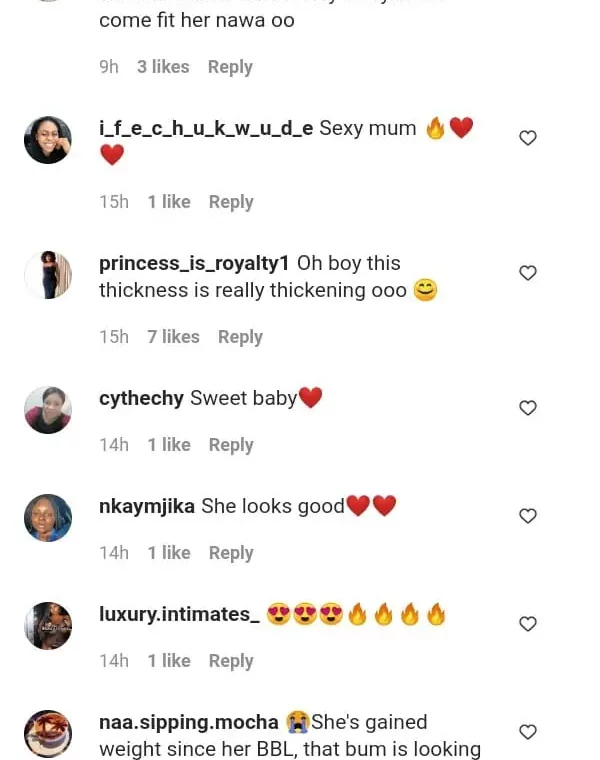Open the 3 likes list on top comment
The image size is (600, 760).
(163, 67)
